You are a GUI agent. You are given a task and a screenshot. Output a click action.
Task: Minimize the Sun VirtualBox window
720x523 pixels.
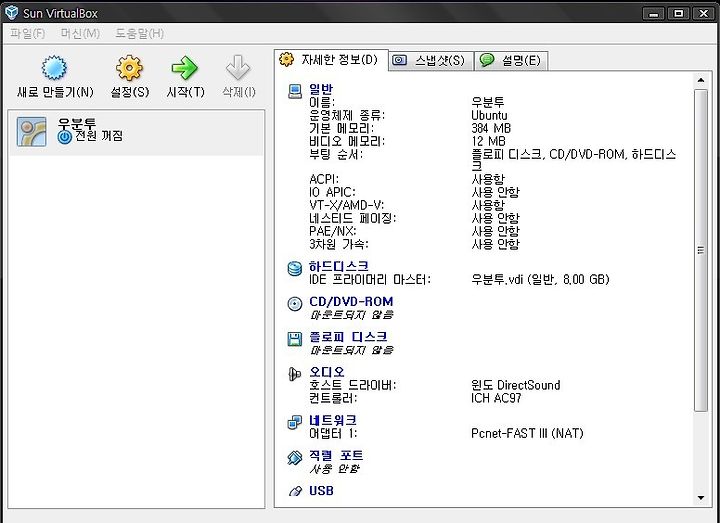tap(653, 13)
